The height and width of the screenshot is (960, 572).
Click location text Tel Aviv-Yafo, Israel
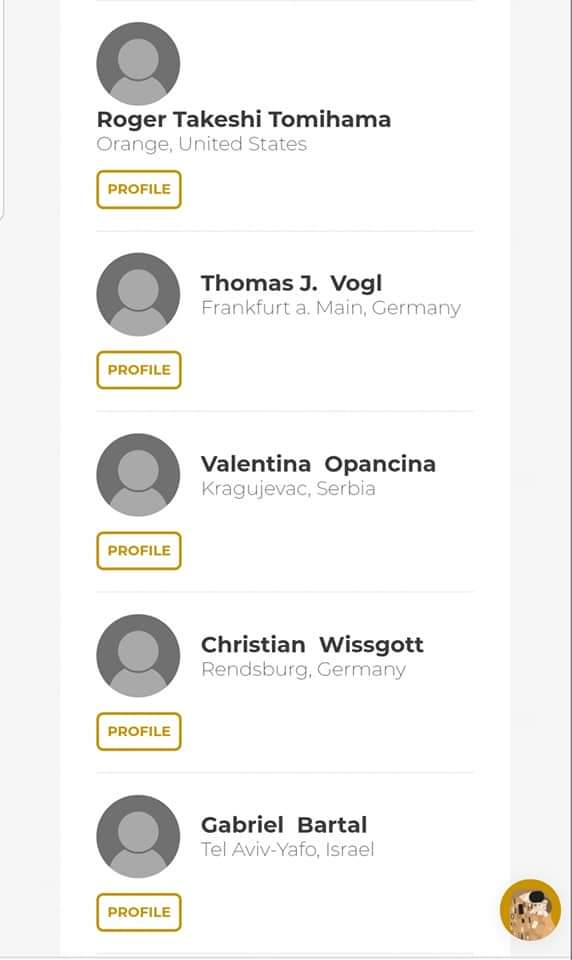[288, 850]
